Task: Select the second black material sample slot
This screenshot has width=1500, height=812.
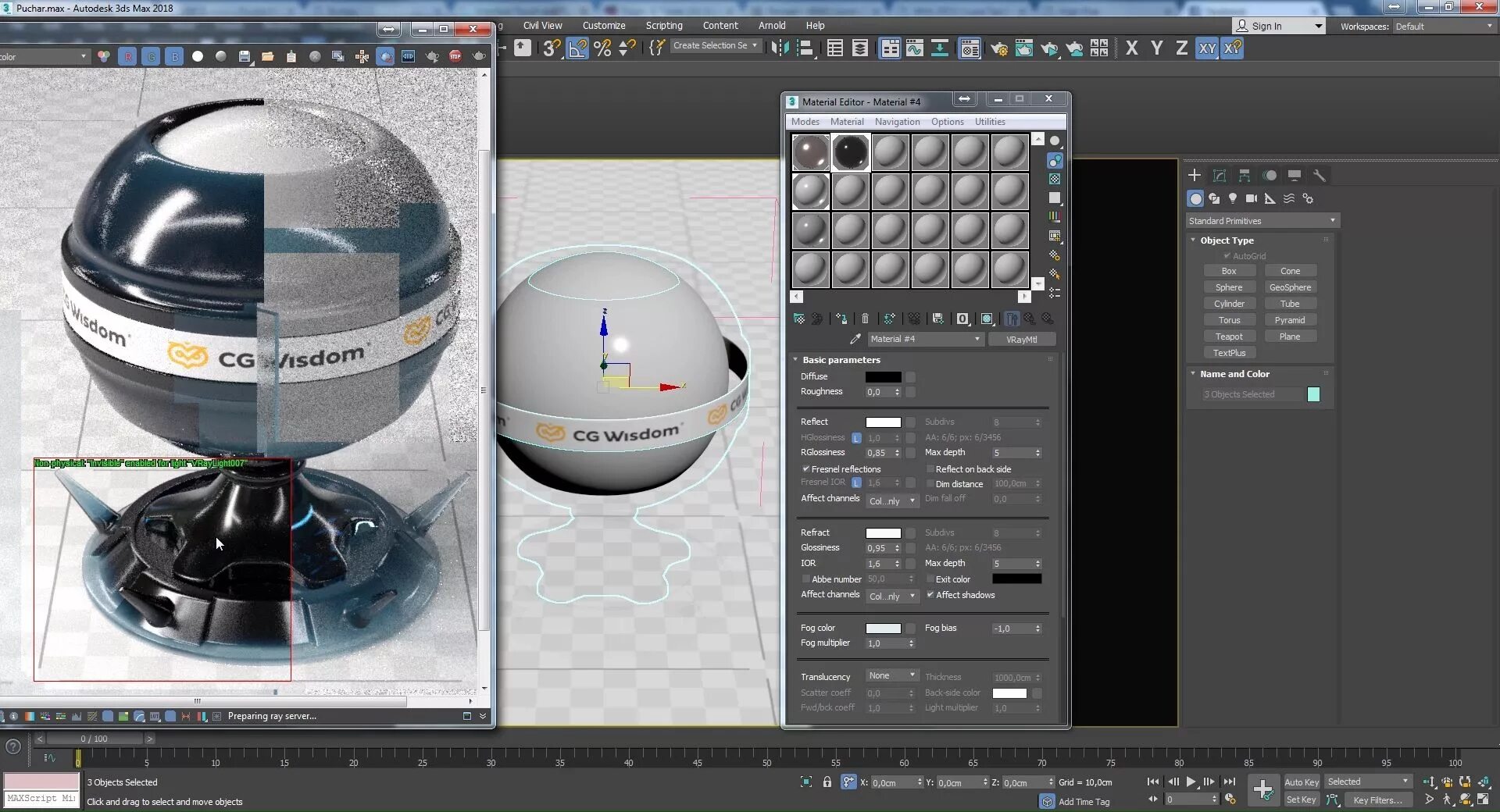Action: [850, 152]
